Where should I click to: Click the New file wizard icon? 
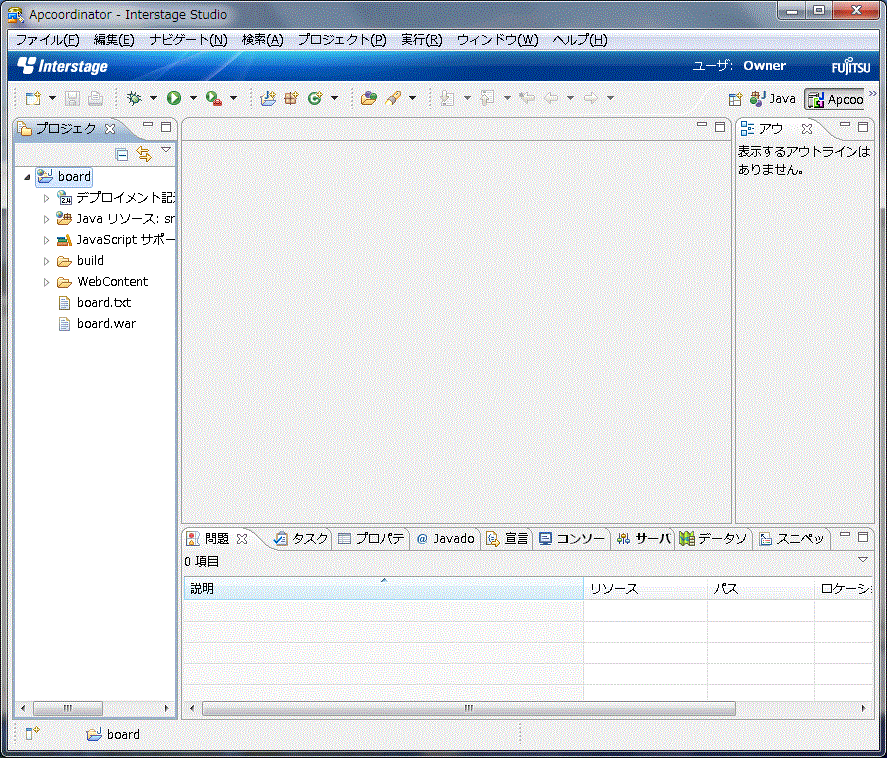[32, 98]
